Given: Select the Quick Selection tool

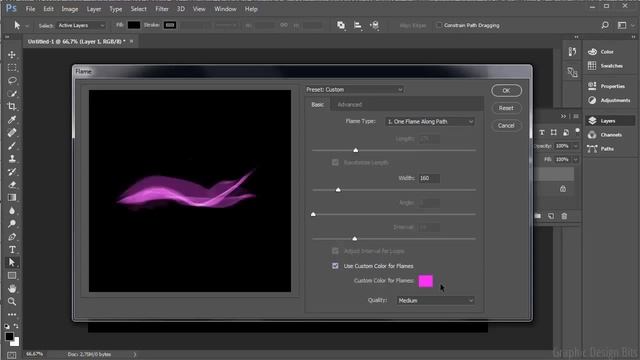Looking at the screenshot, I should [x=12, y=93].
